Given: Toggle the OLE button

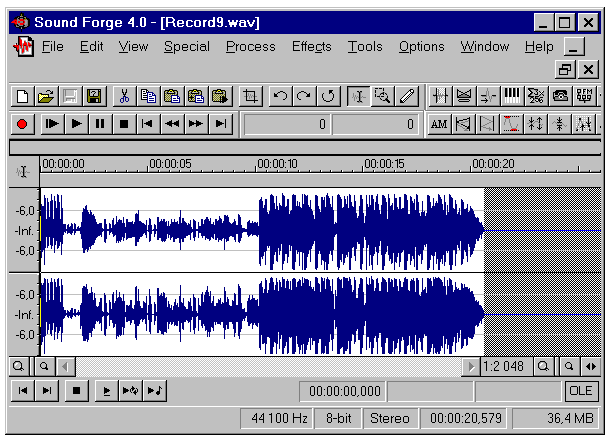Looking at the screenshot, I should (x=581, y=391).
